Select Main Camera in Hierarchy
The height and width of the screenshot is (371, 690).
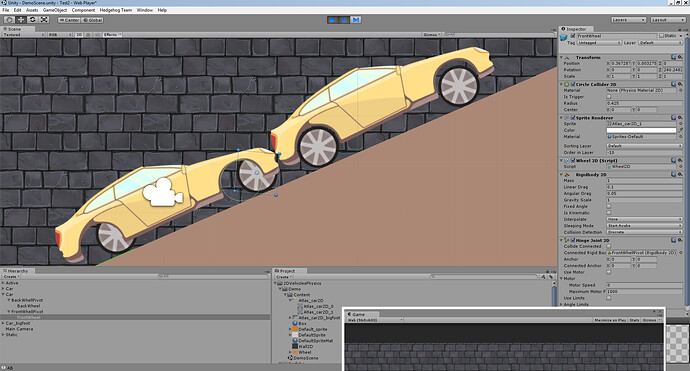click(19, 329)
